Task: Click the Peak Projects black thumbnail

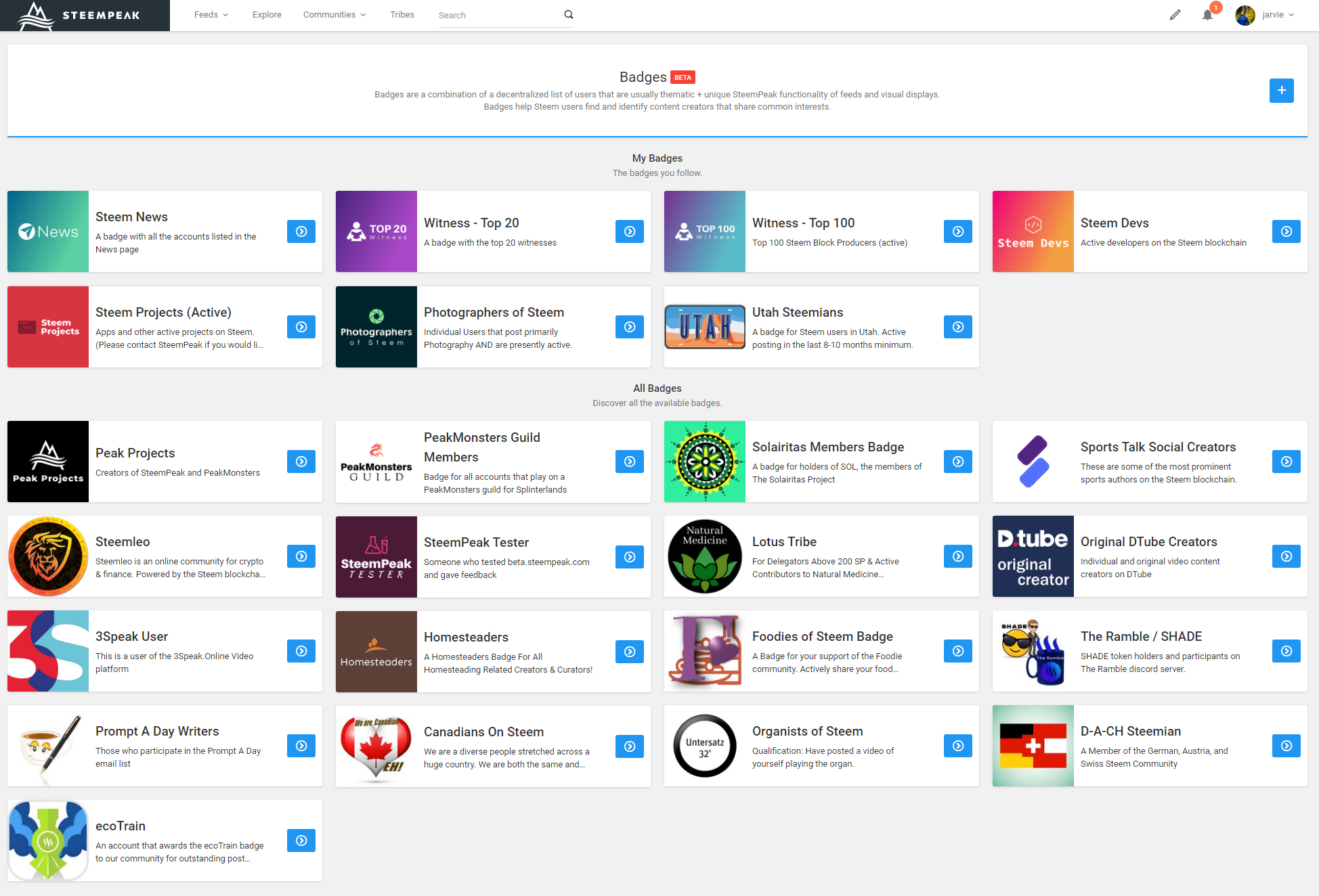Action: pos(48,462)
